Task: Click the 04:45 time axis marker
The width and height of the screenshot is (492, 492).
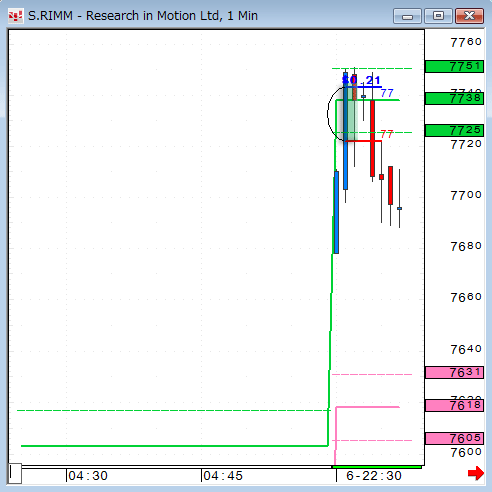Action: click(x=222, y=476)
